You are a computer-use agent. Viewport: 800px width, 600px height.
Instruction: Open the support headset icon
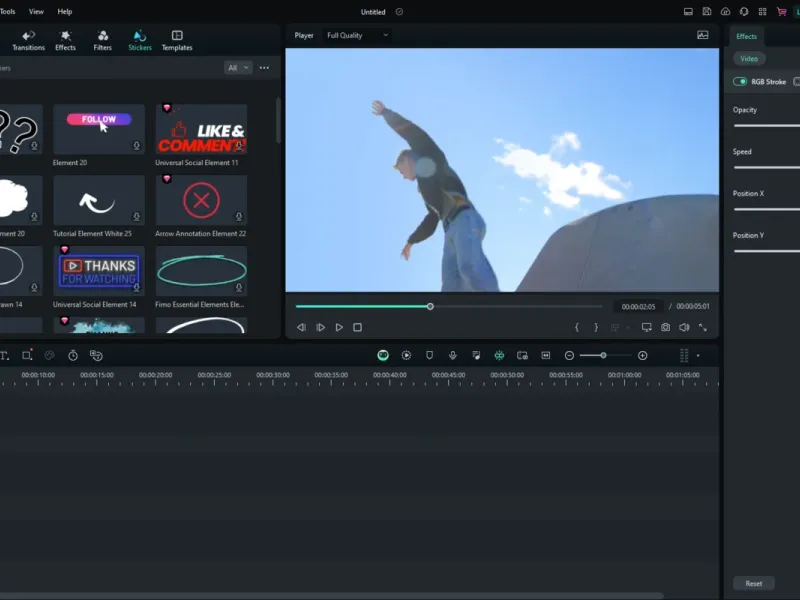pyautogui.click(x=744, y=12)
